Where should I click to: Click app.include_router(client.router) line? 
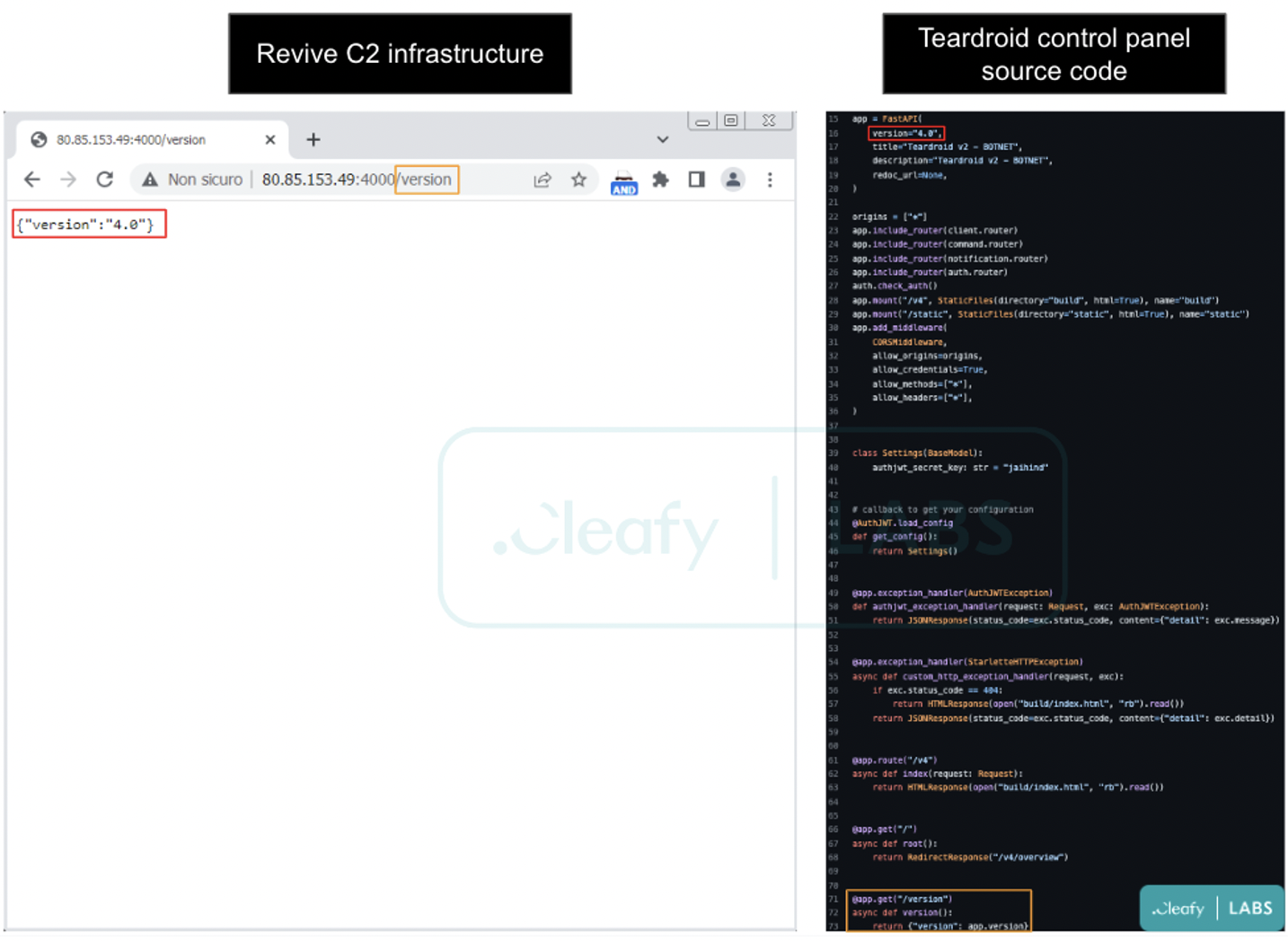(x=935, y=231)
